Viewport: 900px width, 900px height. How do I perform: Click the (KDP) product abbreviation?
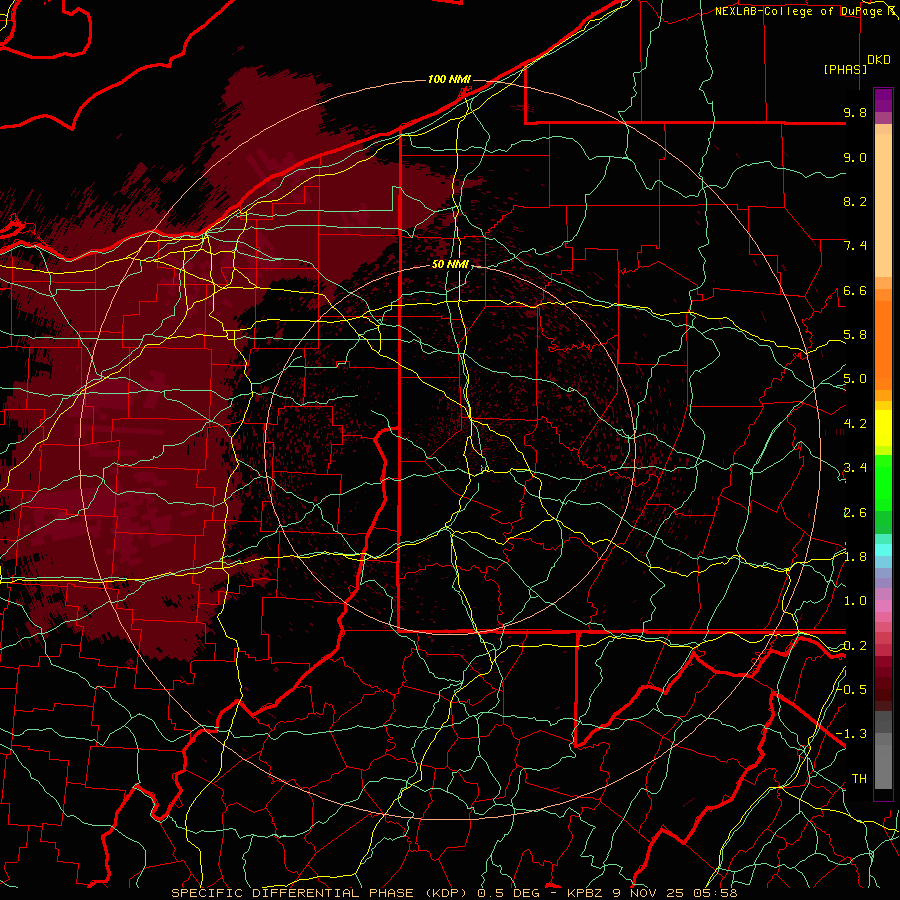coord(445,893)
